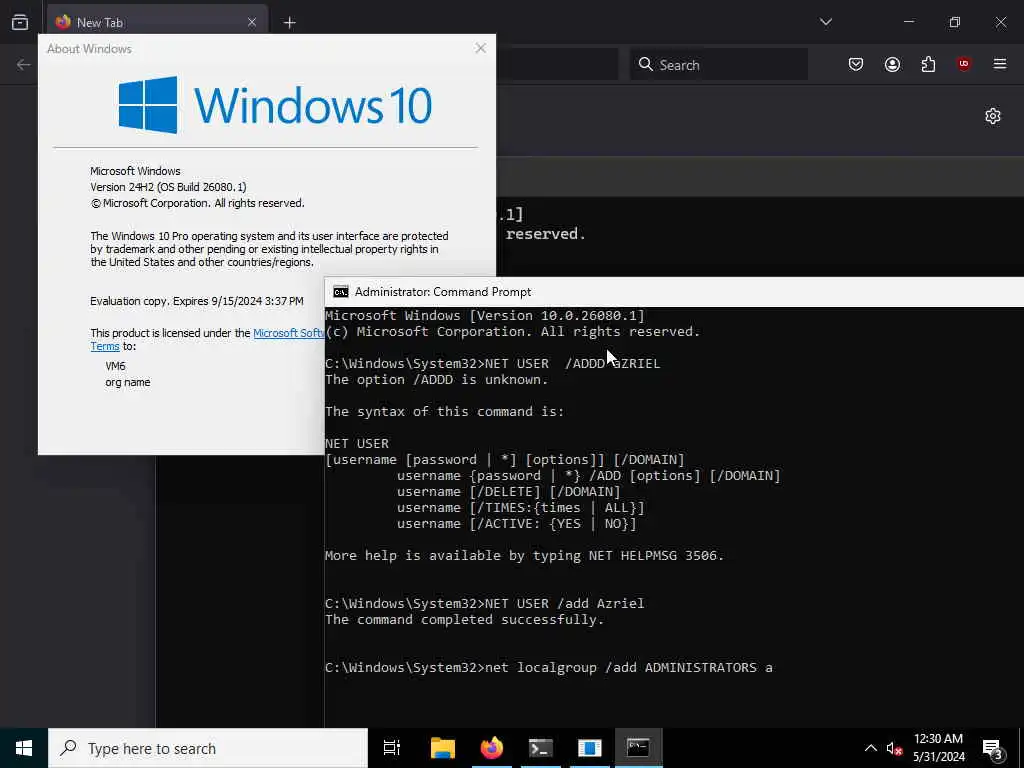Image resolution: width=1024 pixels, height=768 pixels.
Task: Click the muted volume tray icon
Action: pos(893,748)
